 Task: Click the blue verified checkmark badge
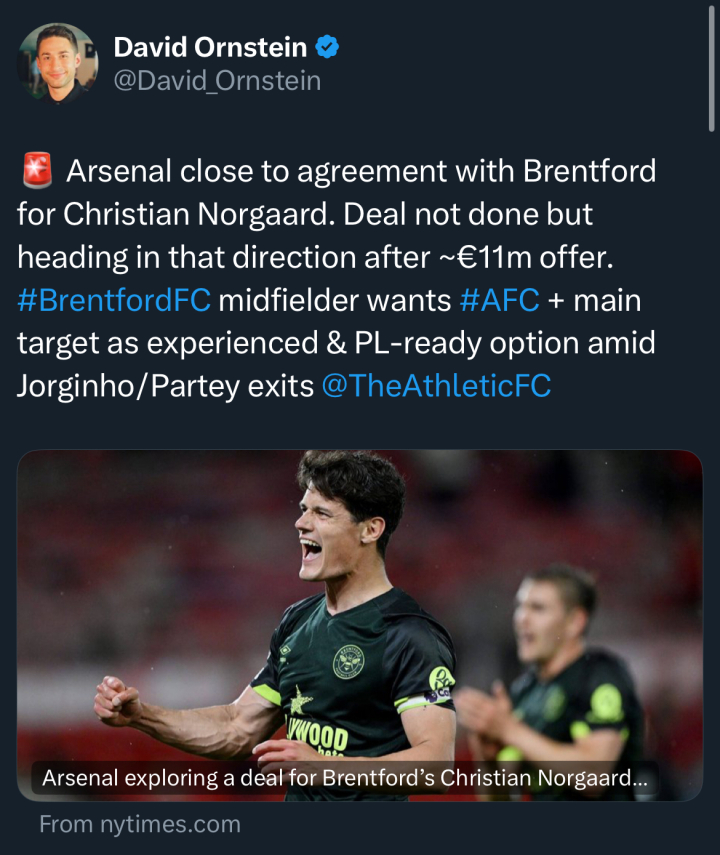[x=327, y=47]
